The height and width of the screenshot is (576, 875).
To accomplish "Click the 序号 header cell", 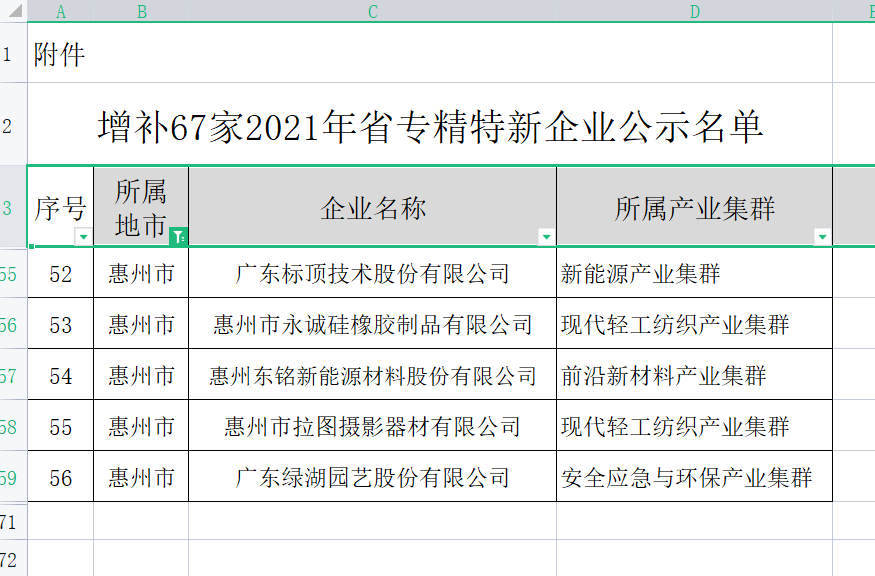I will coord(61,207).
